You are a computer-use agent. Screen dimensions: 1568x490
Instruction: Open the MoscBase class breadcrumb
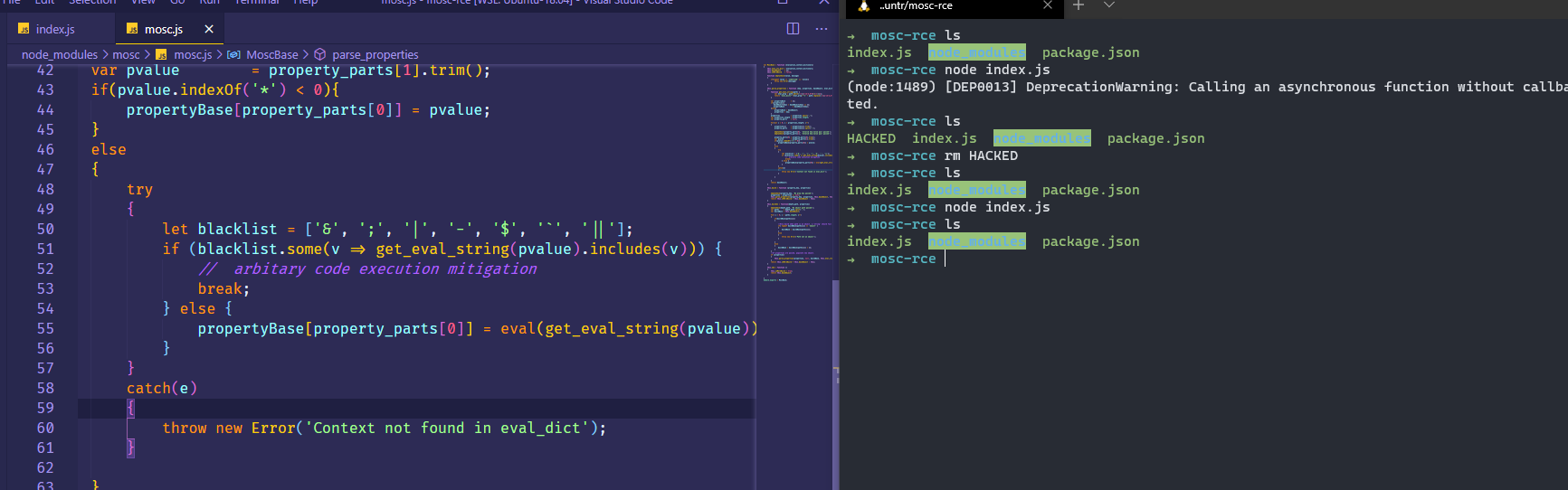(x=272, y=54)
